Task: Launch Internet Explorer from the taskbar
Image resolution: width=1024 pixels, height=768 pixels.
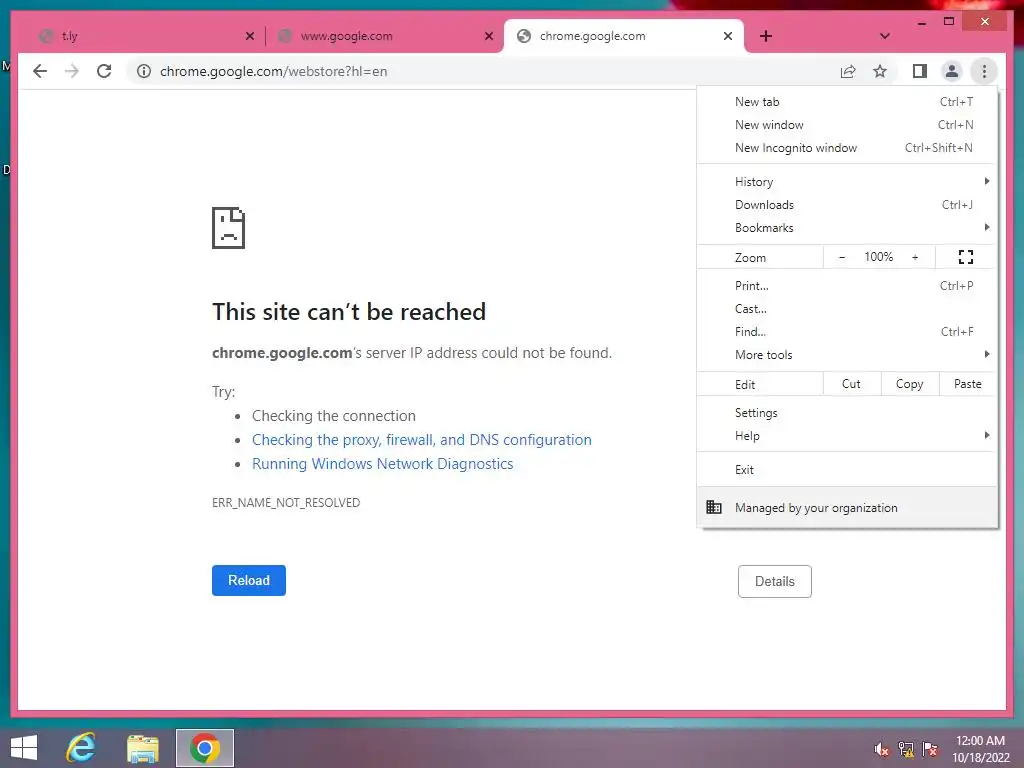Action: [x=81, y=748]
